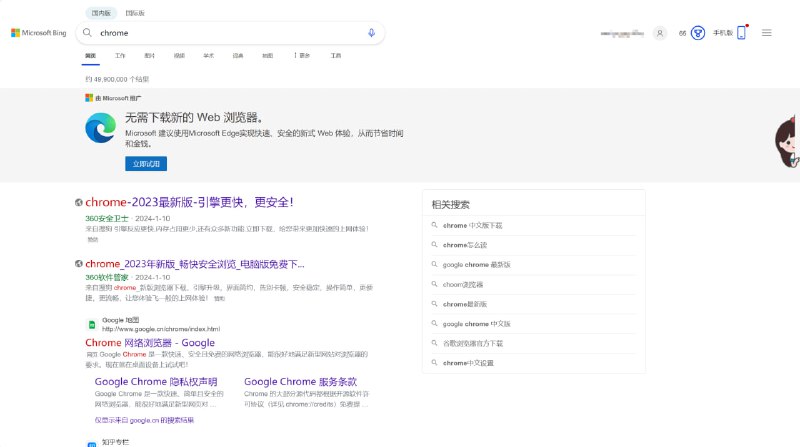Screen dimensions: 800x447
Task: Click the Microsoft logo in promo label
Action: pyautogui.click(x=89, y=98)
